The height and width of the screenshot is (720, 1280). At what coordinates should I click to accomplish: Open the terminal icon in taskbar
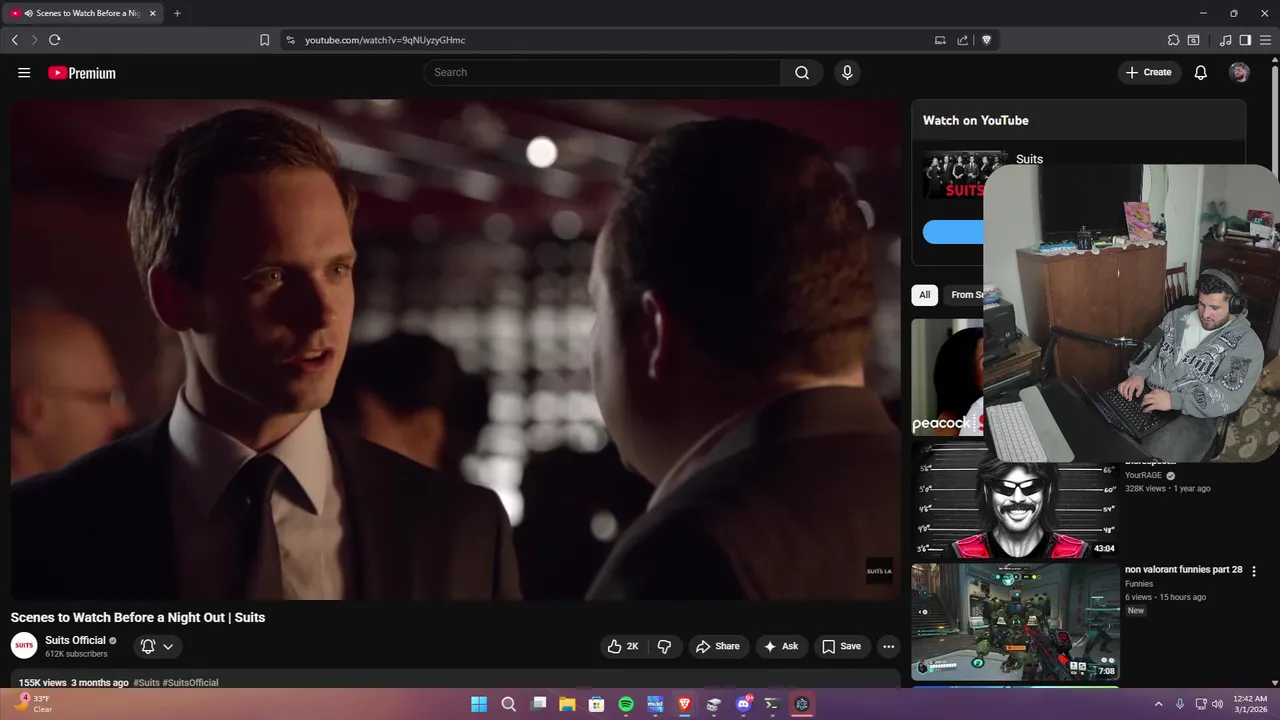tap(772, 704)
